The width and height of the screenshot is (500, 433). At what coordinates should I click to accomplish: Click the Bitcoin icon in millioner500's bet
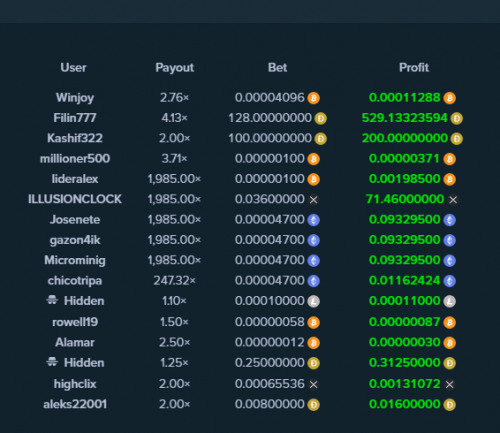tap(313, 159)
